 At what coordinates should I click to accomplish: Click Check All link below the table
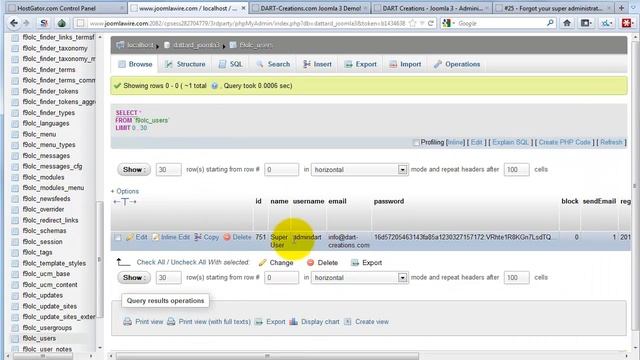tap(151, 262)
